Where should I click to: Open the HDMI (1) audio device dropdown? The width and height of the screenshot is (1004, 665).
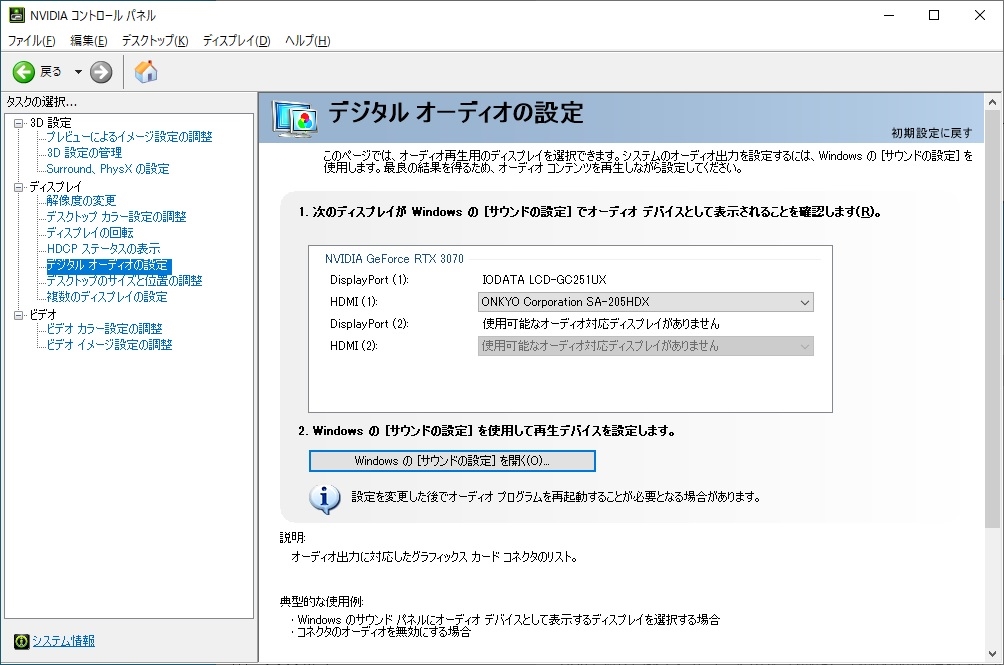tap(645, 302)
